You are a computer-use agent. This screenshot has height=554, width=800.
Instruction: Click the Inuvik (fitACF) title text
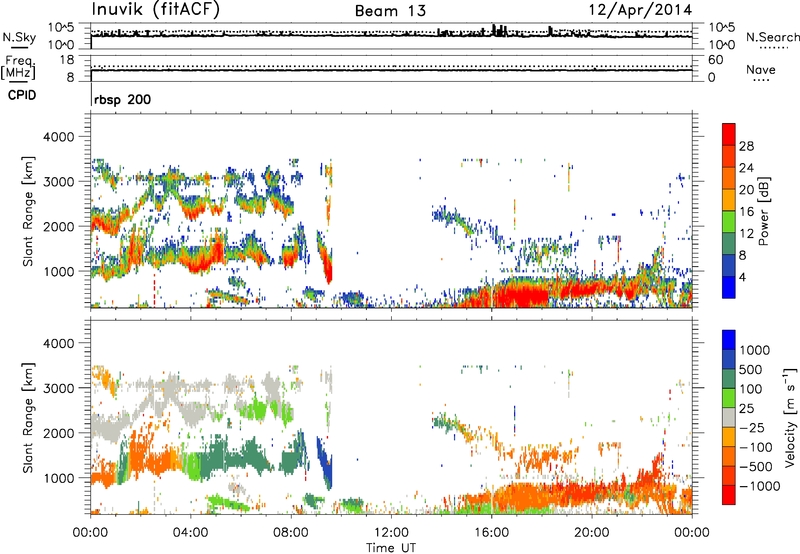pyautogui.click(x=156, y=10)
